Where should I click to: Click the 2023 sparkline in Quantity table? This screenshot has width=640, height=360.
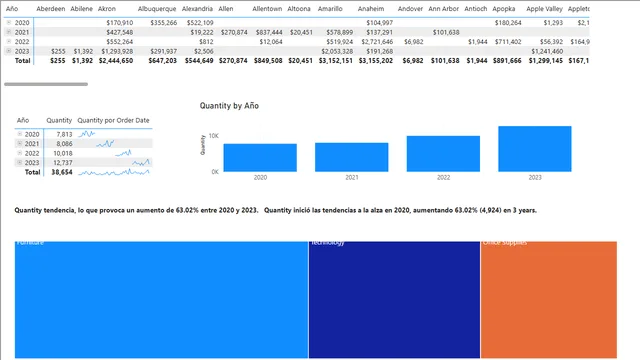(x=141, y=162)
